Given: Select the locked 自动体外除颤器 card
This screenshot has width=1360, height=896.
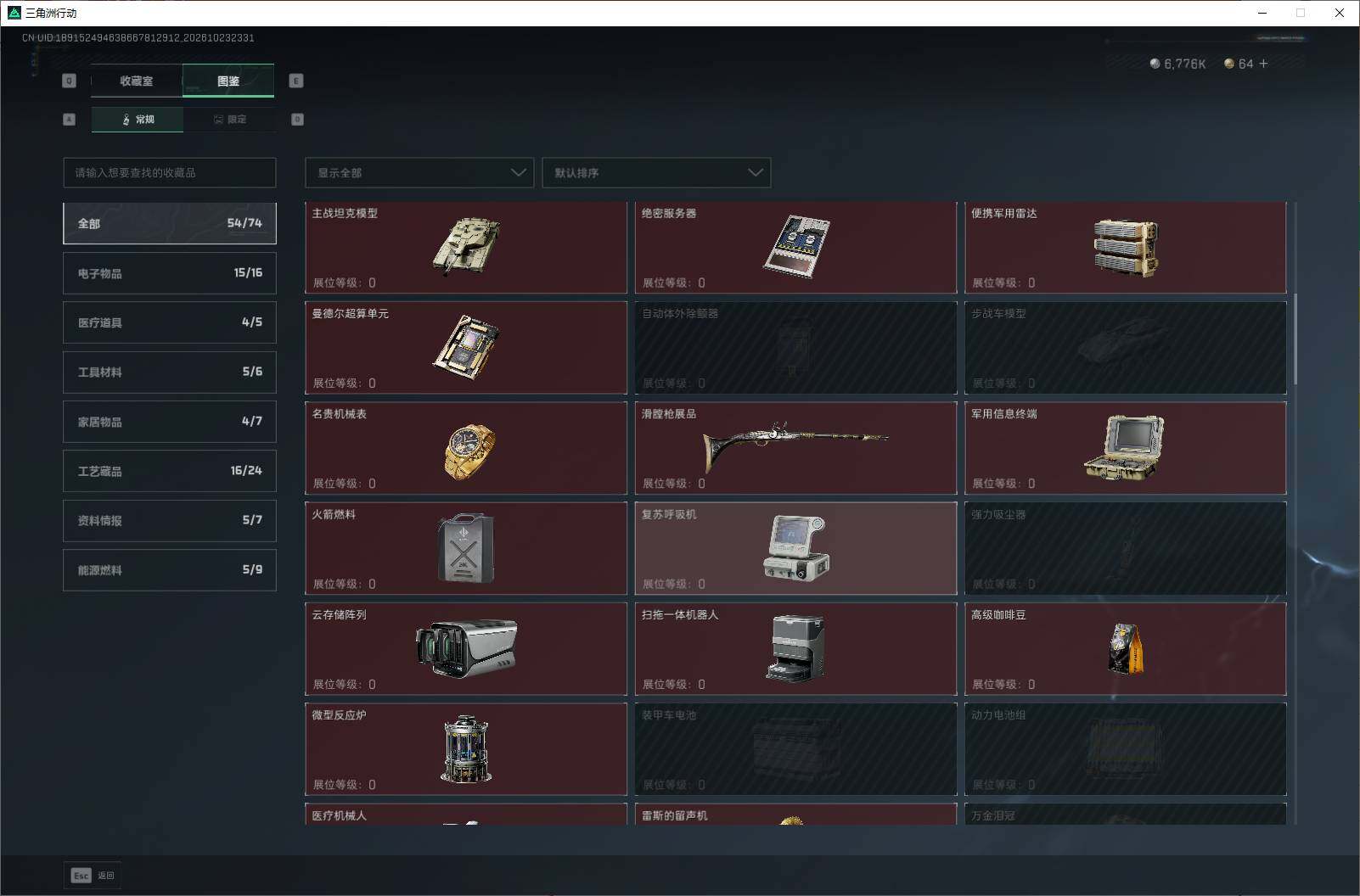Looking at the screenshot, I should pos(796,348).
